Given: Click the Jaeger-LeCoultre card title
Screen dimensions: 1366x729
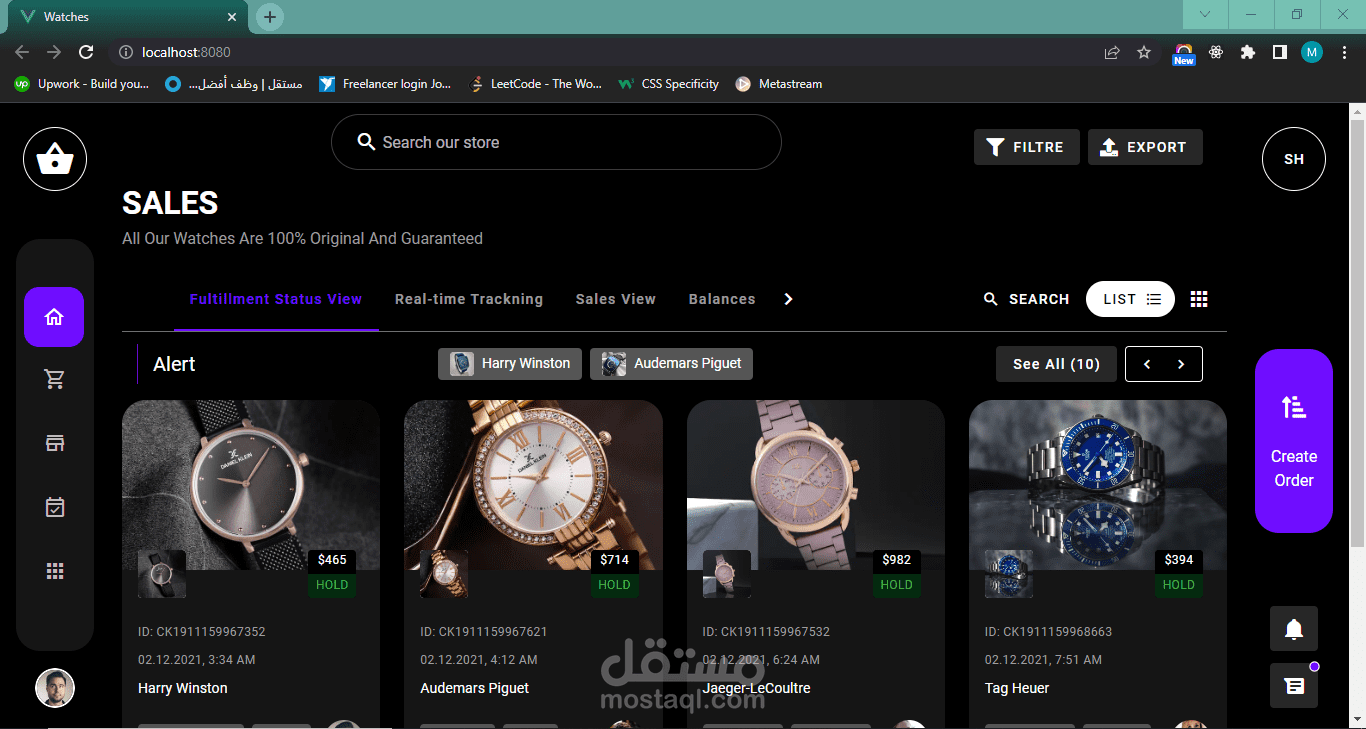Looking at the screenshot, I should (757, 688).
